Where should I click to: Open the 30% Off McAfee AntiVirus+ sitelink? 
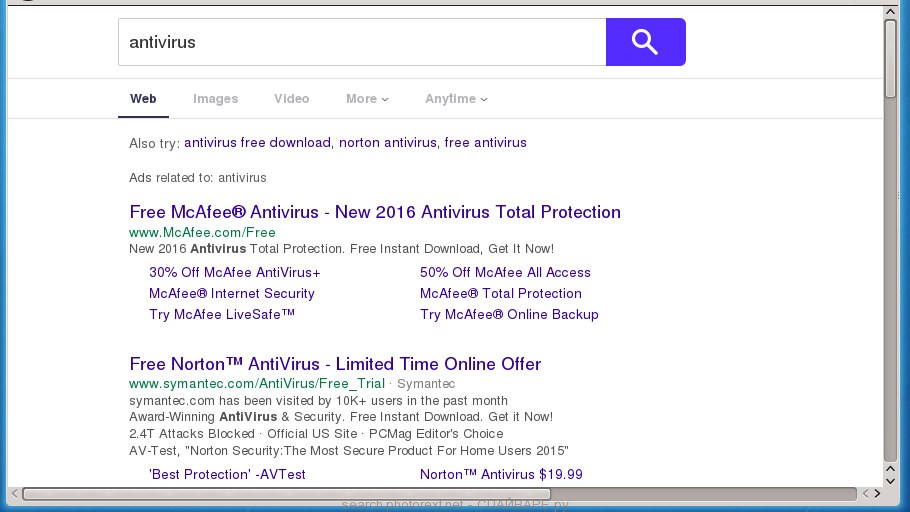[234, 272]
